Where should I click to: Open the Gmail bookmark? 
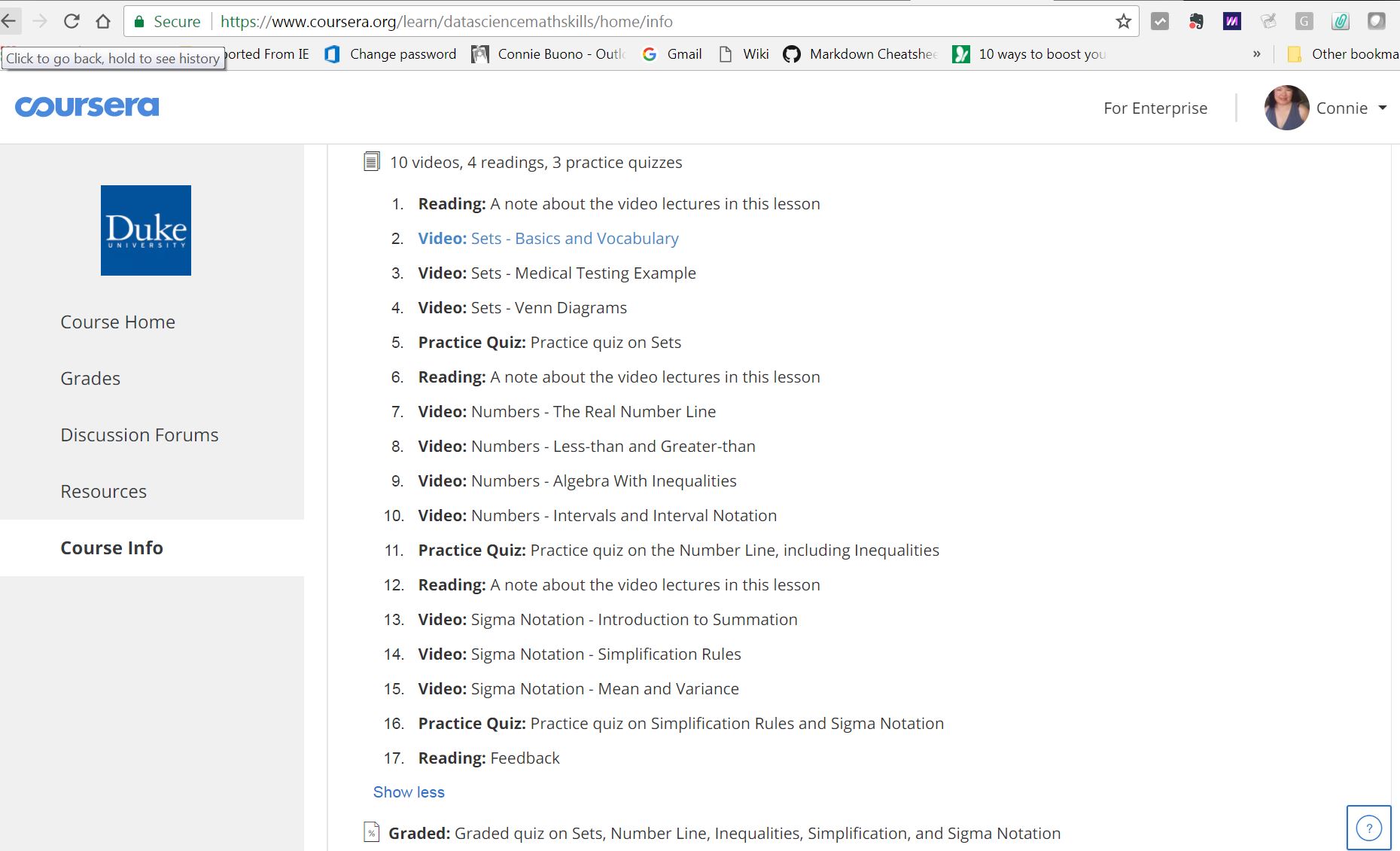(671, 54)
